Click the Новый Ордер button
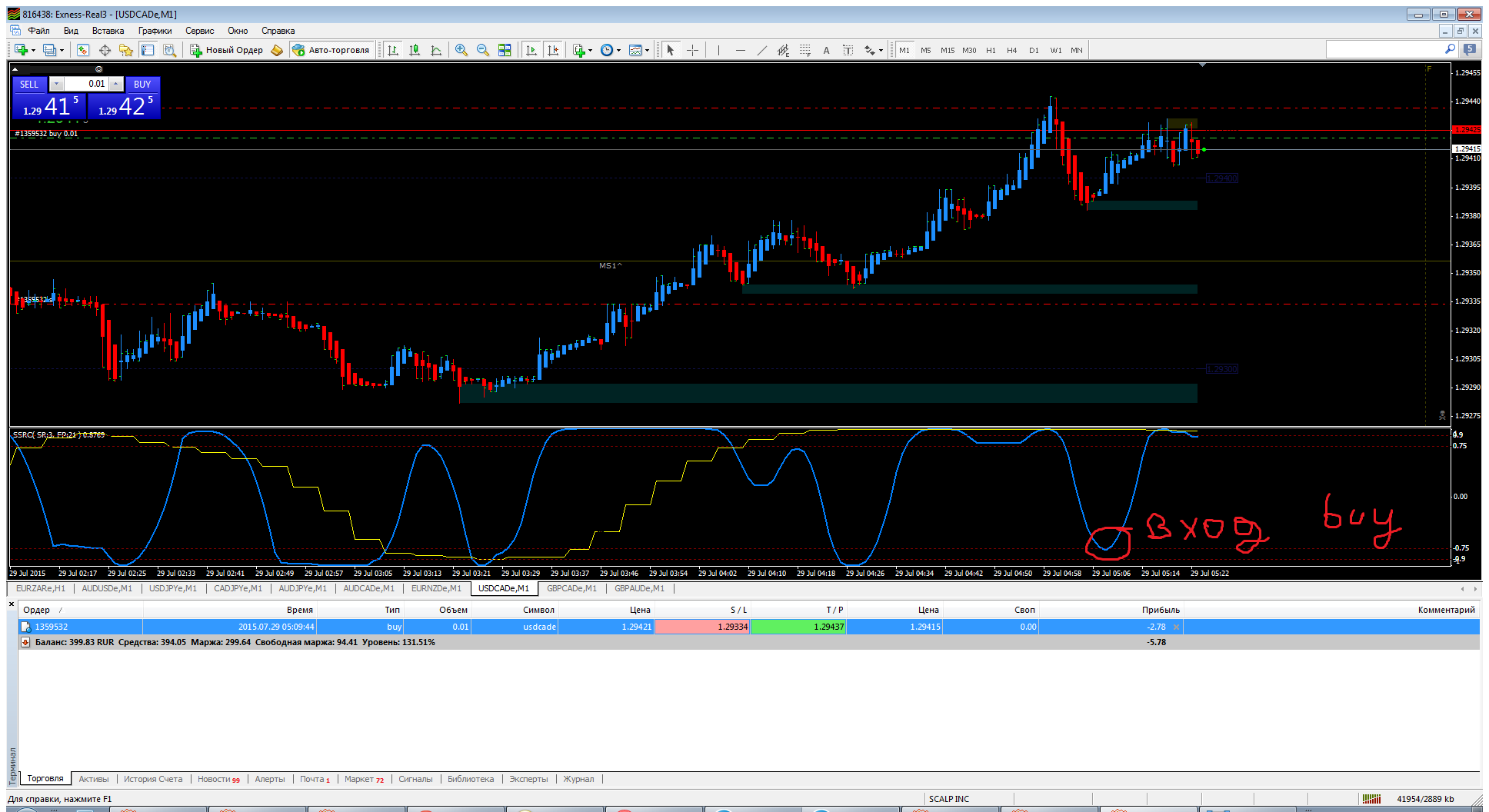 tap(227, 50)
